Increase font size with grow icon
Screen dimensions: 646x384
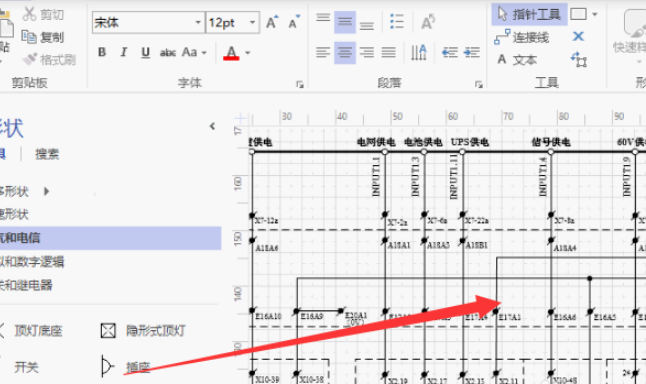click(272, 22)
